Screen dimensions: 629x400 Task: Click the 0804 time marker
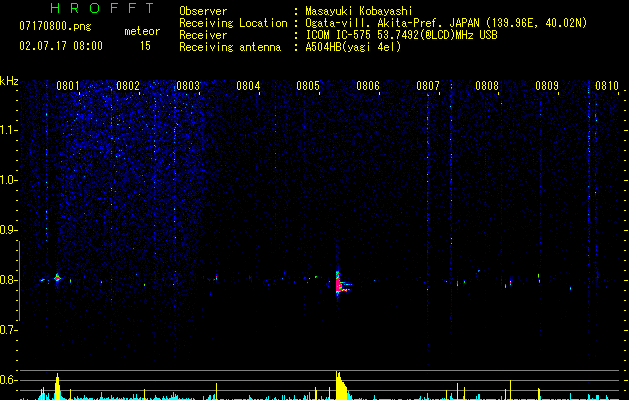point(248,86)
